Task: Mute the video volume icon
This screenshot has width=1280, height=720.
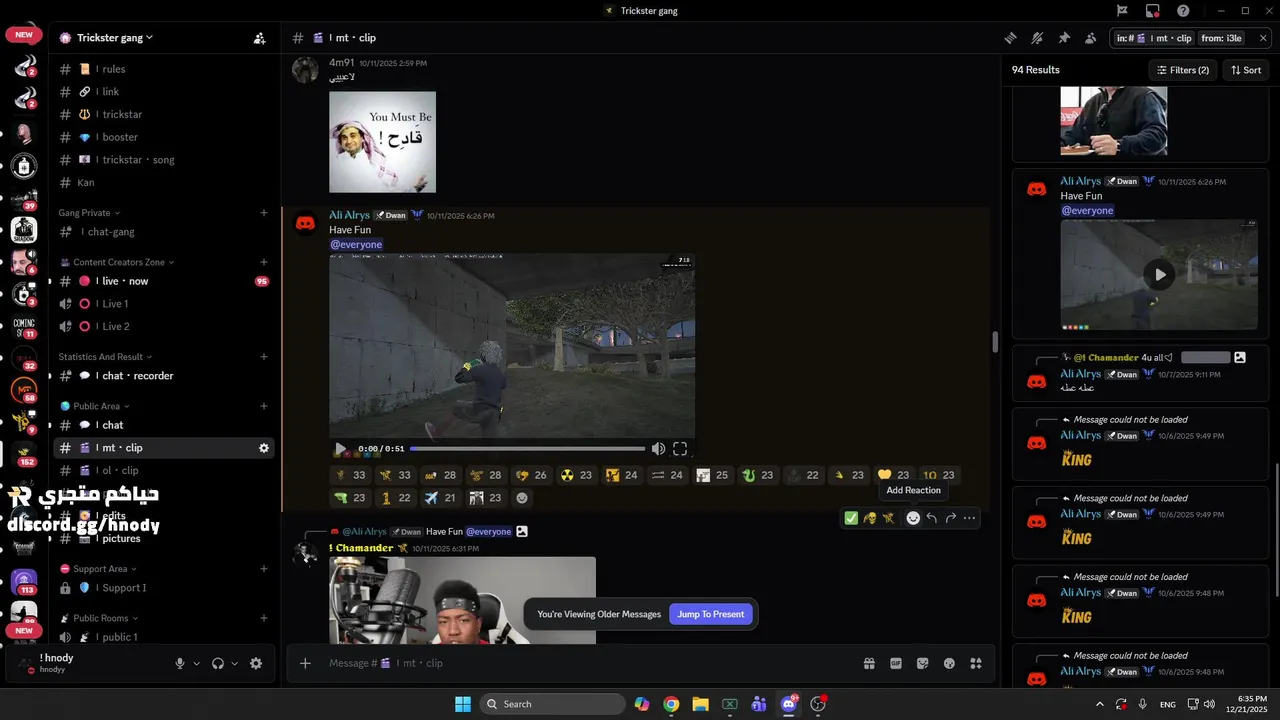Action: click(658, 449)
